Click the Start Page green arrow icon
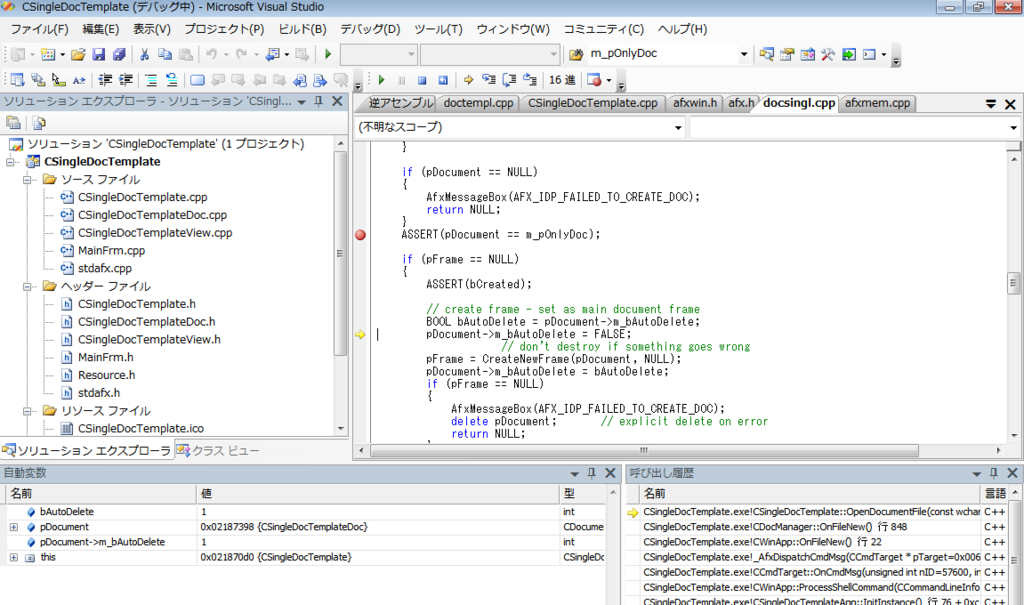Screen dimensions: 1024x605 pyautogui.click(x=848, y=54)
